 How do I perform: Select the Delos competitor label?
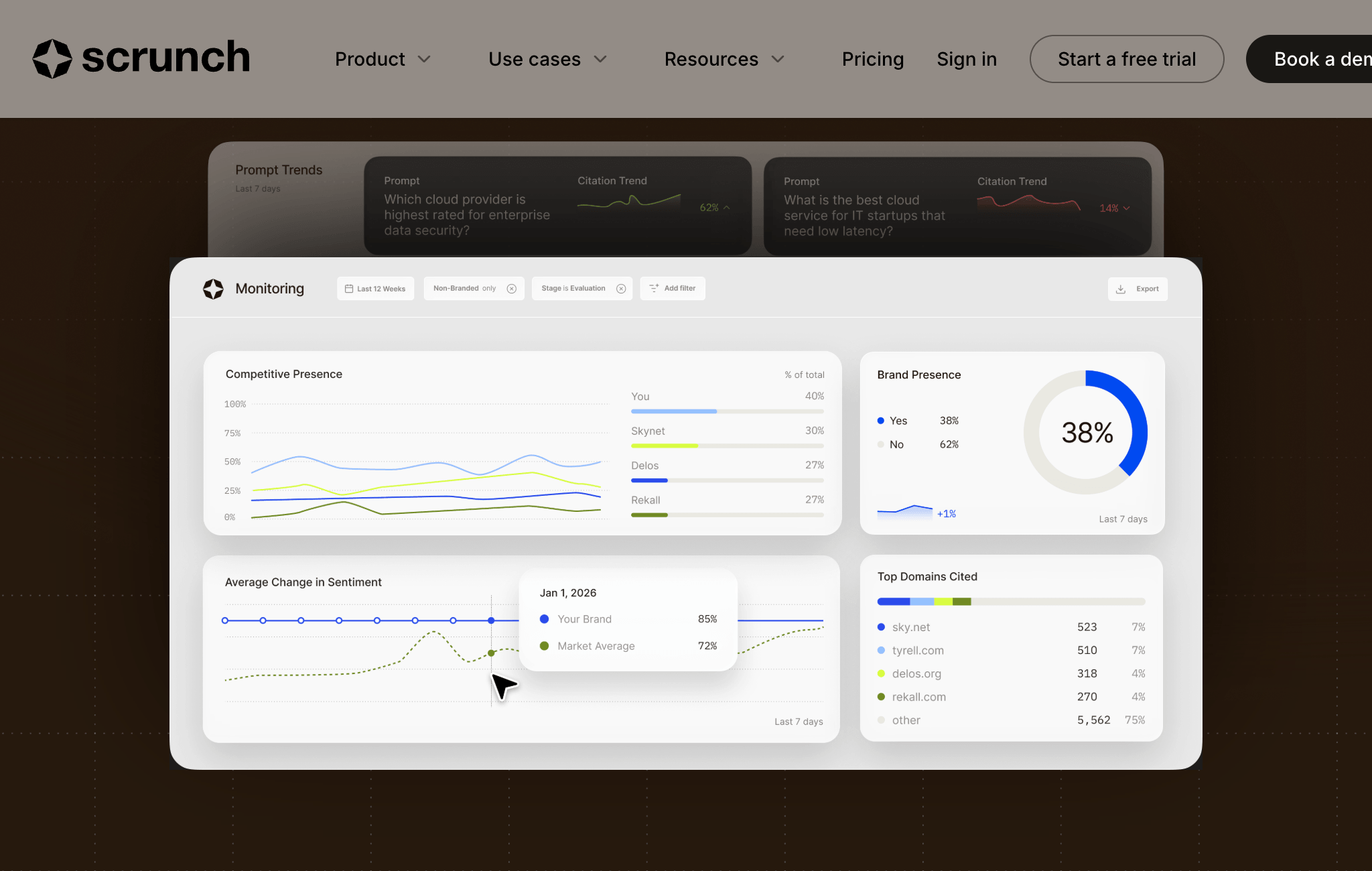click(x=644, y=466)
